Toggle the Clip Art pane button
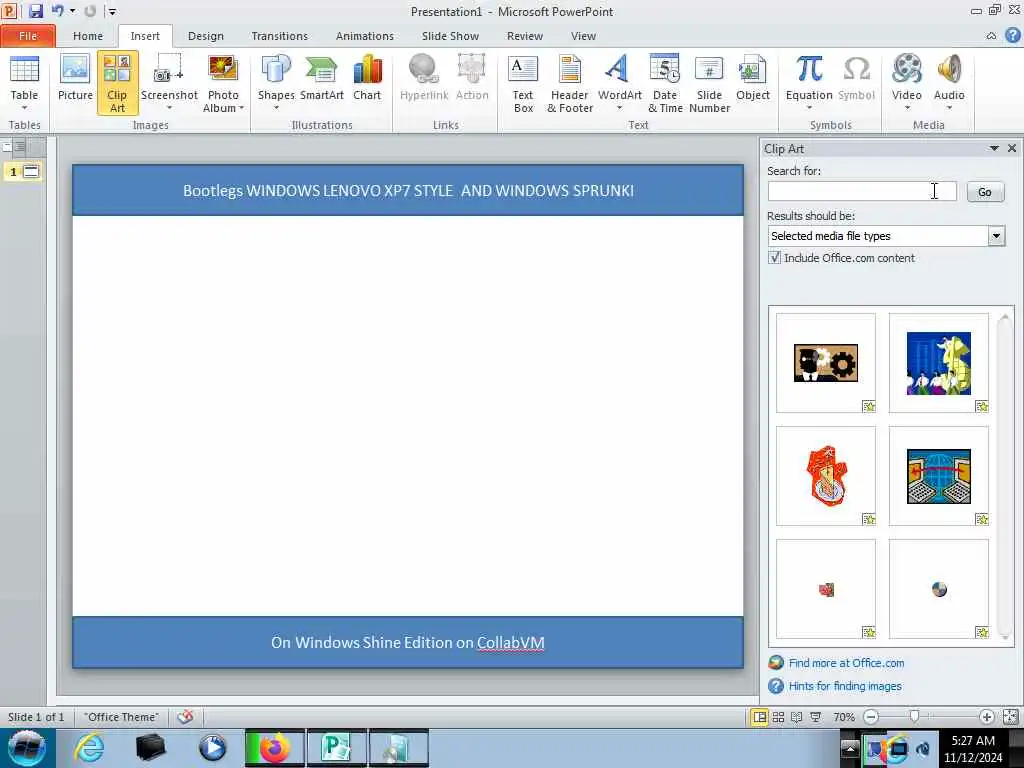 118,83
